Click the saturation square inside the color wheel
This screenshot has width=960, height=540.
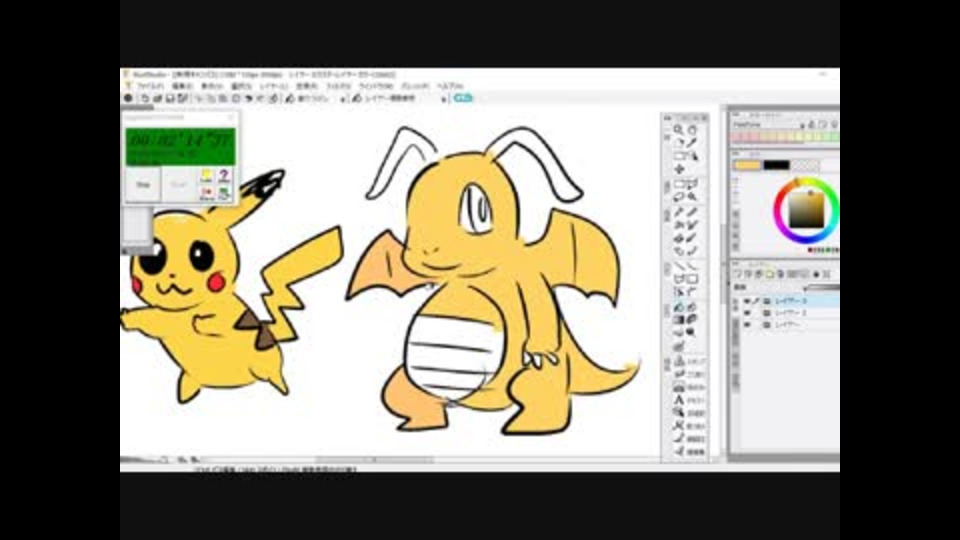tap(806, 210)
